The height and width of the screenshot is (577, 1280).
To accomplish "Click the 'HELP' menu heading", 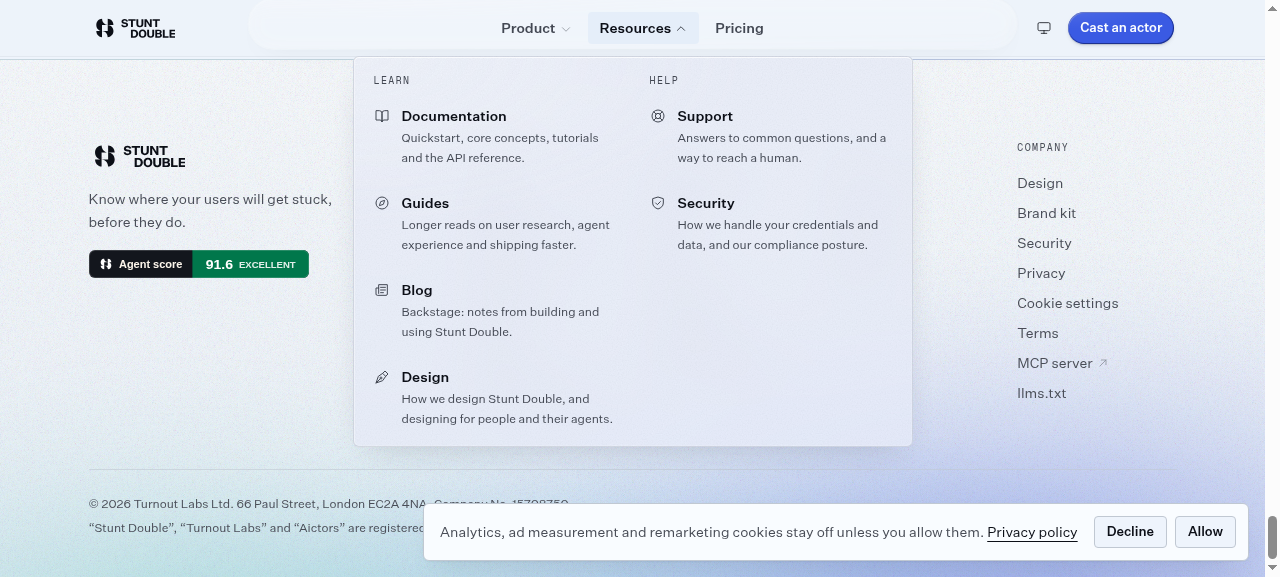I will 664,80.
